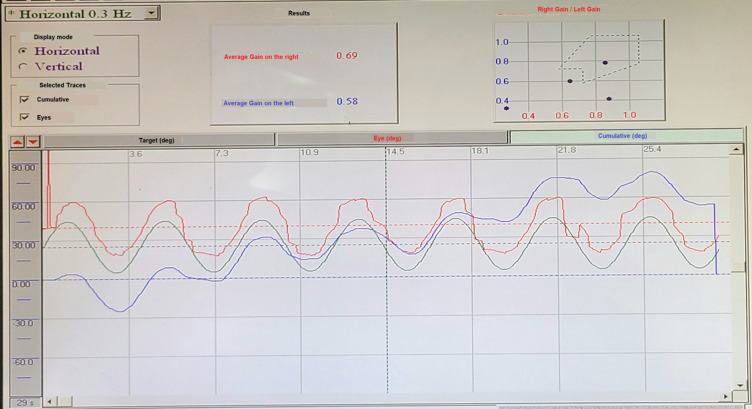
Task: Select the Vertical display mode
Action: coord(23,67)
